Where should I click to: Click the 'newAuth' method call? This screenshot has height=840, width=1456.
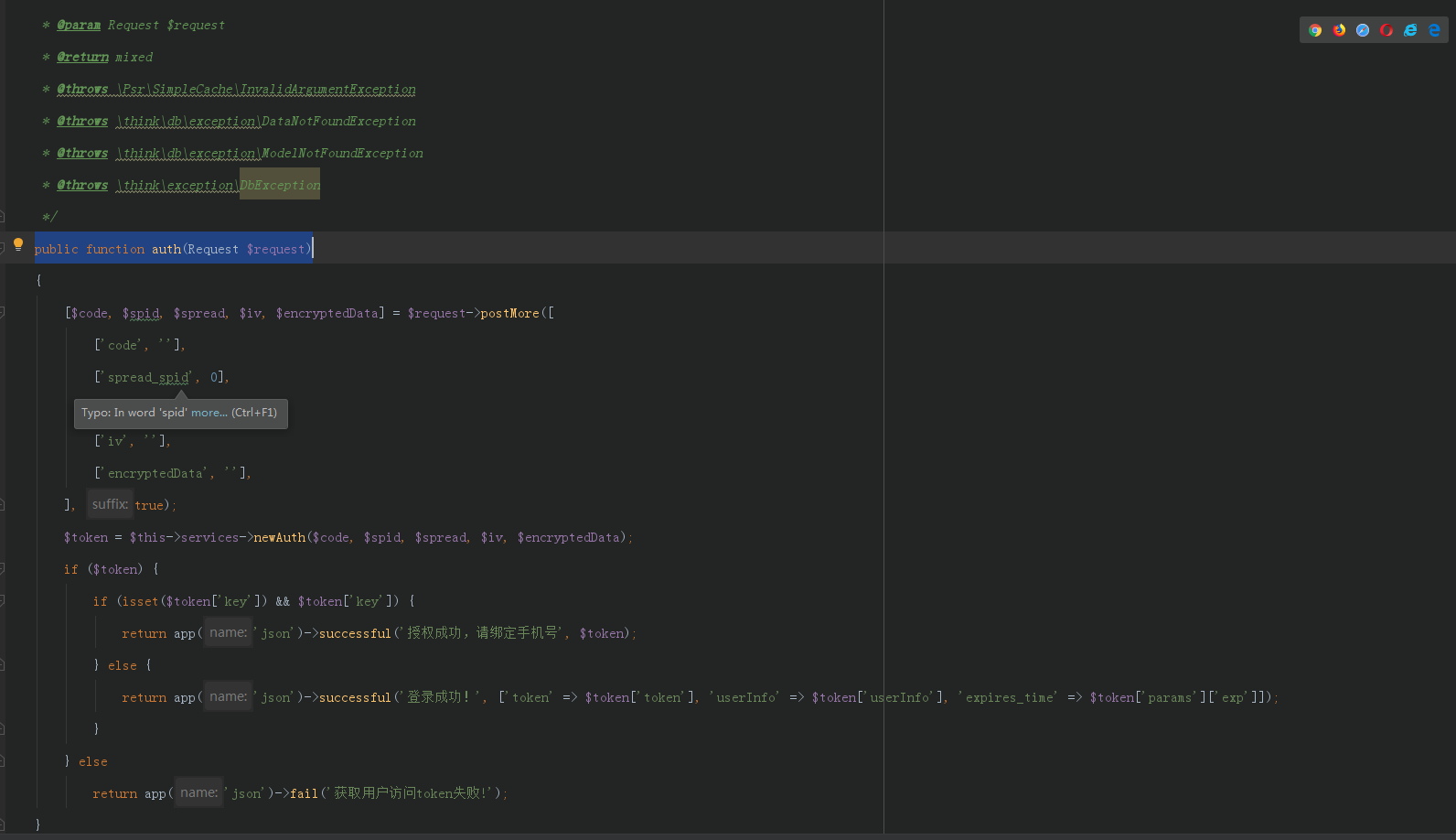point(280,537)
